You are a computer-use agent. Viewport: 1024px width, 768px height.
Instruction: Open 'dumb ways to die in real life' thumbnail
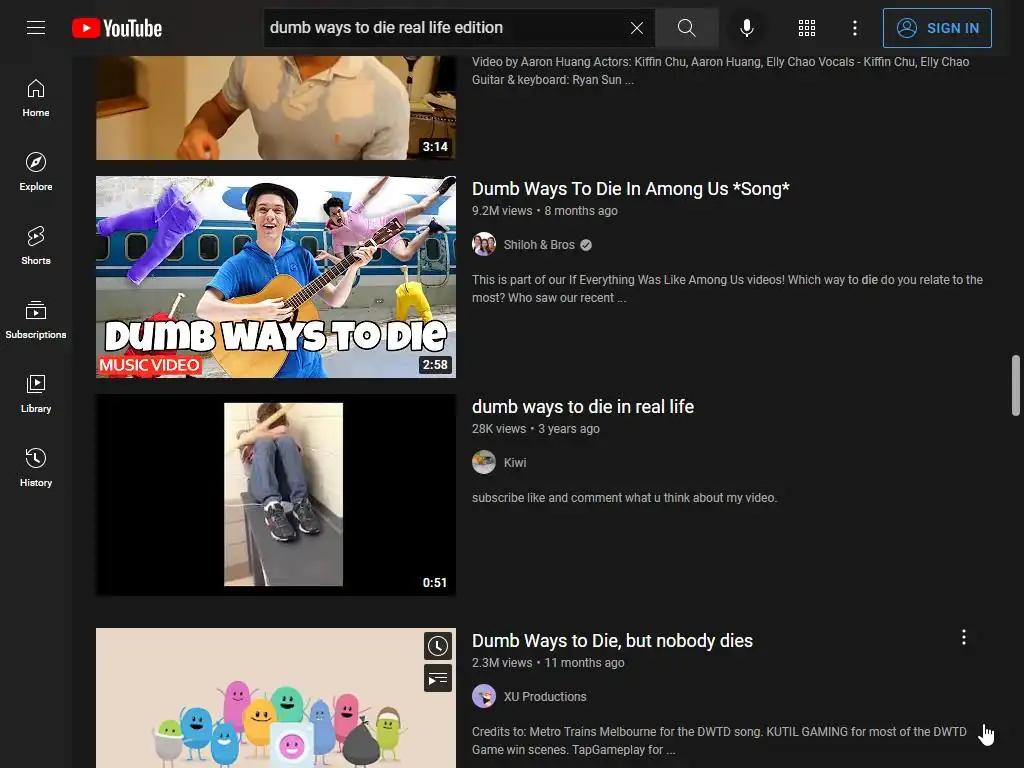[276, 494]
